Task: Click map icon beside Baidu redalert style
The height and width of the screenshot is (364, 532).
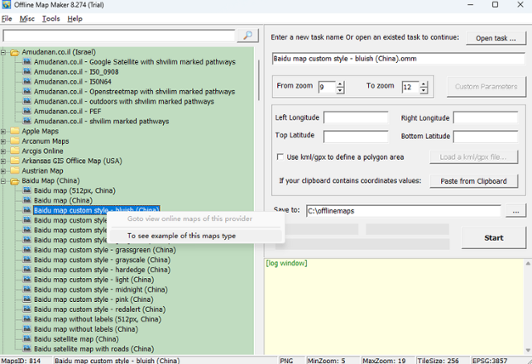Action: click(x=27, y=309)
